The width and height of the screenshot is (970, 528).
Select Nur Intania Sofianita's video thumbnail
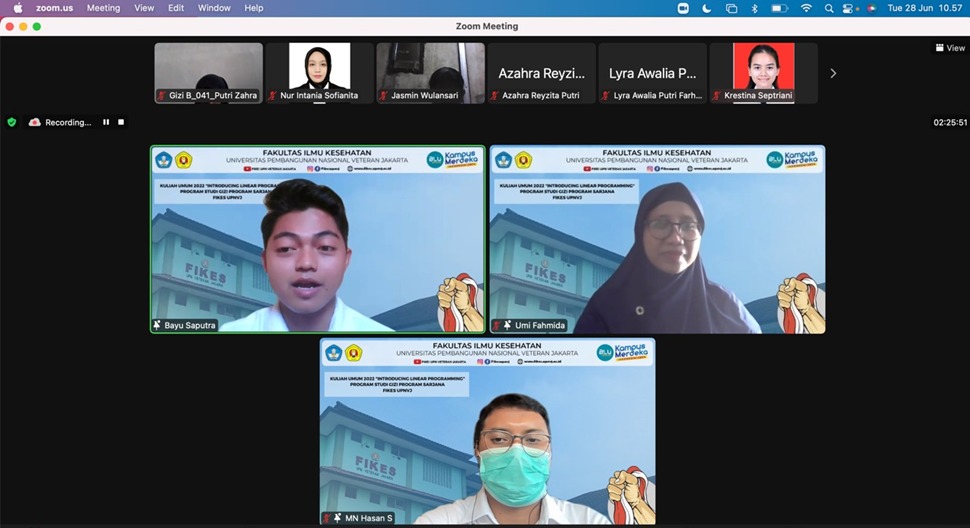(x=319, y=73)
